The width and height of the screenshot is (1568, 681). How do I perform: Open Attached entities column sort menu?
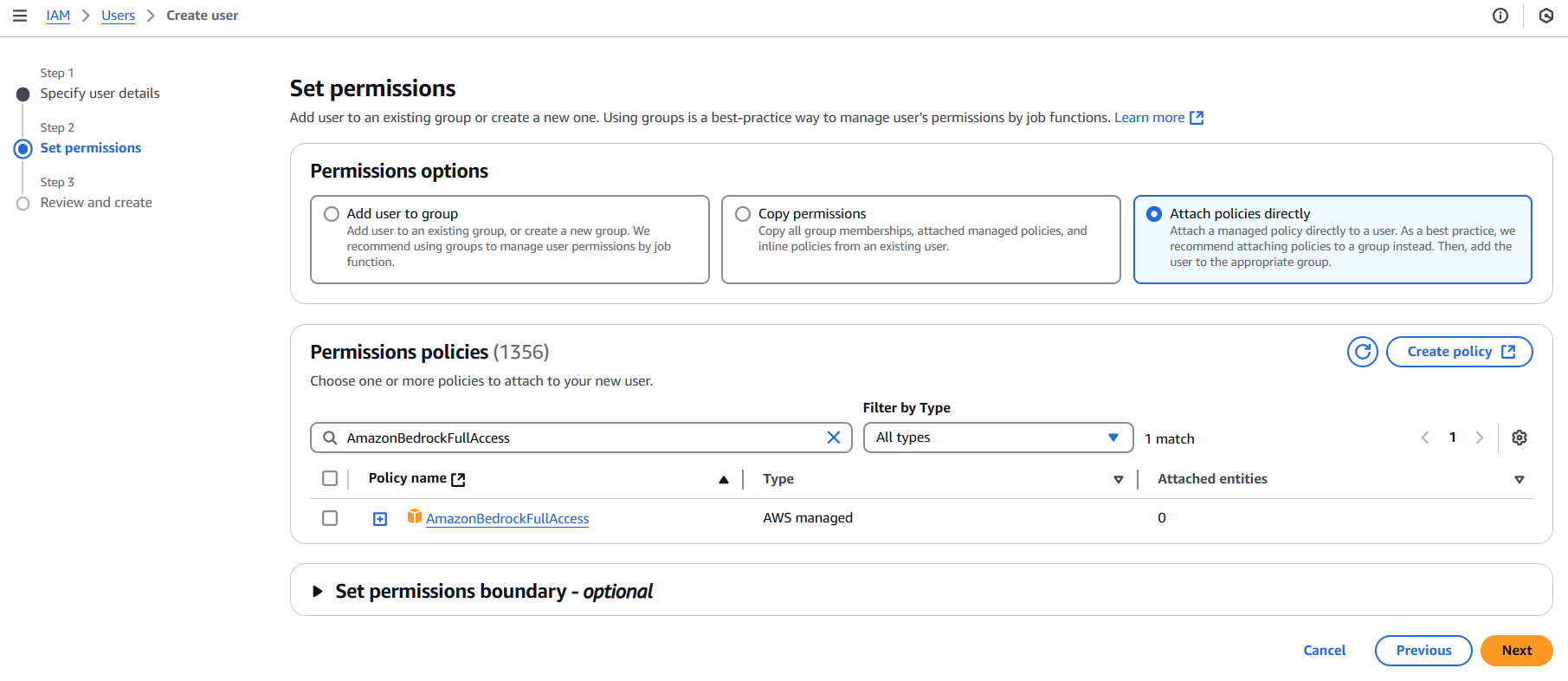point(1519,480)
